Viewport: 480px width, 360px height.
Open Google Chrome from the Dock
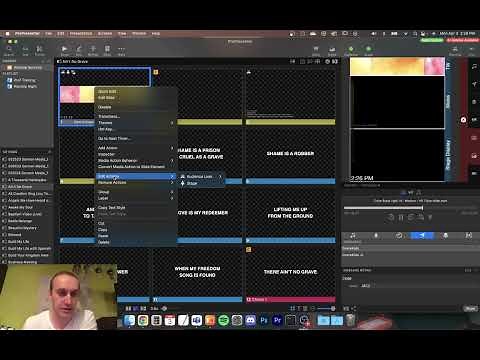pyautogui.click(x=143, y=320)
